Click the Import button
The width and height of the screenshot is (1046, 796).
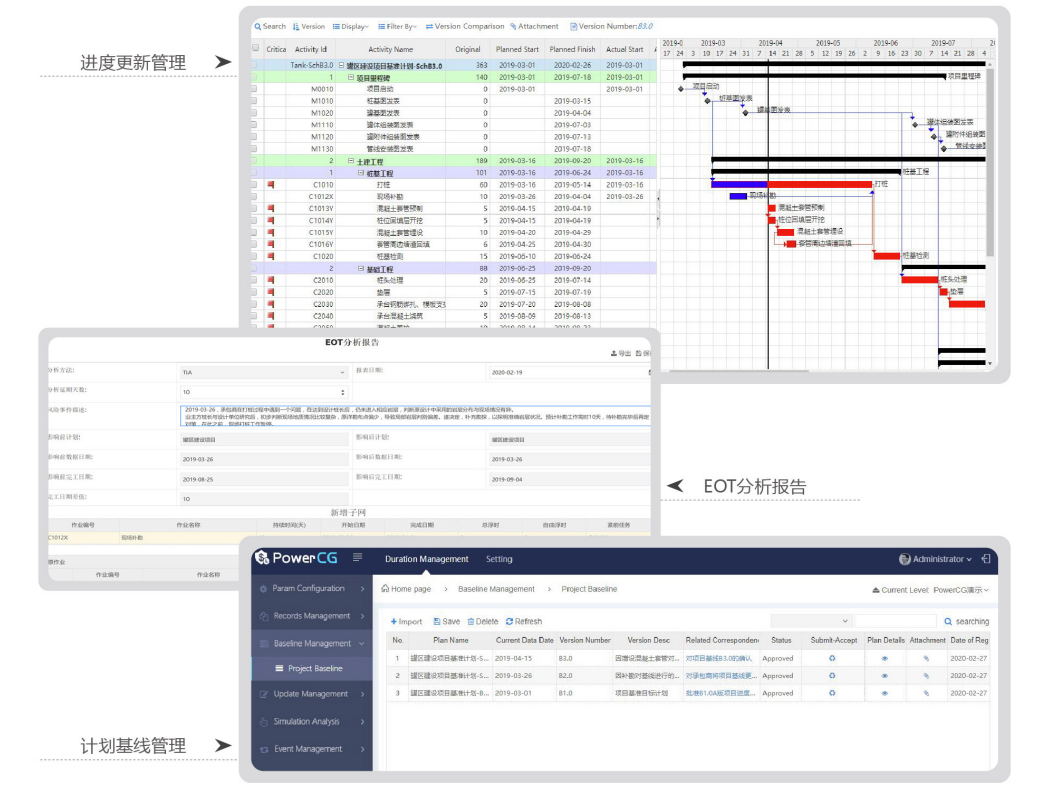click(406, 621)
